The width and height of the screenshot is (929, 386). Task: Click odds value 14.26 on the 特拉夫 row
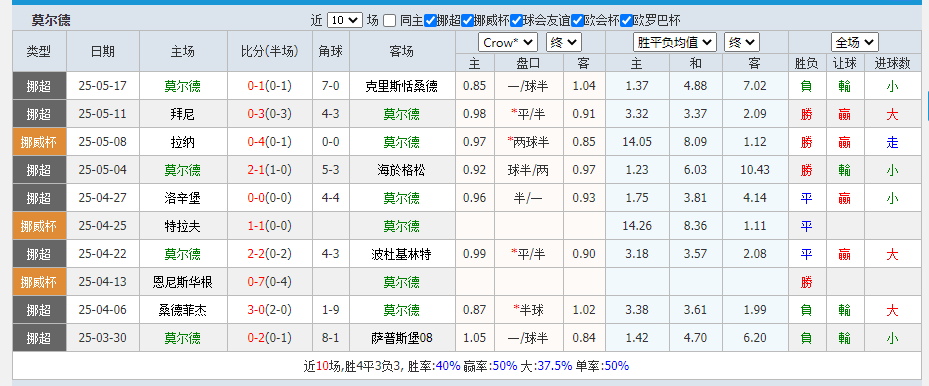pos(637,226)
